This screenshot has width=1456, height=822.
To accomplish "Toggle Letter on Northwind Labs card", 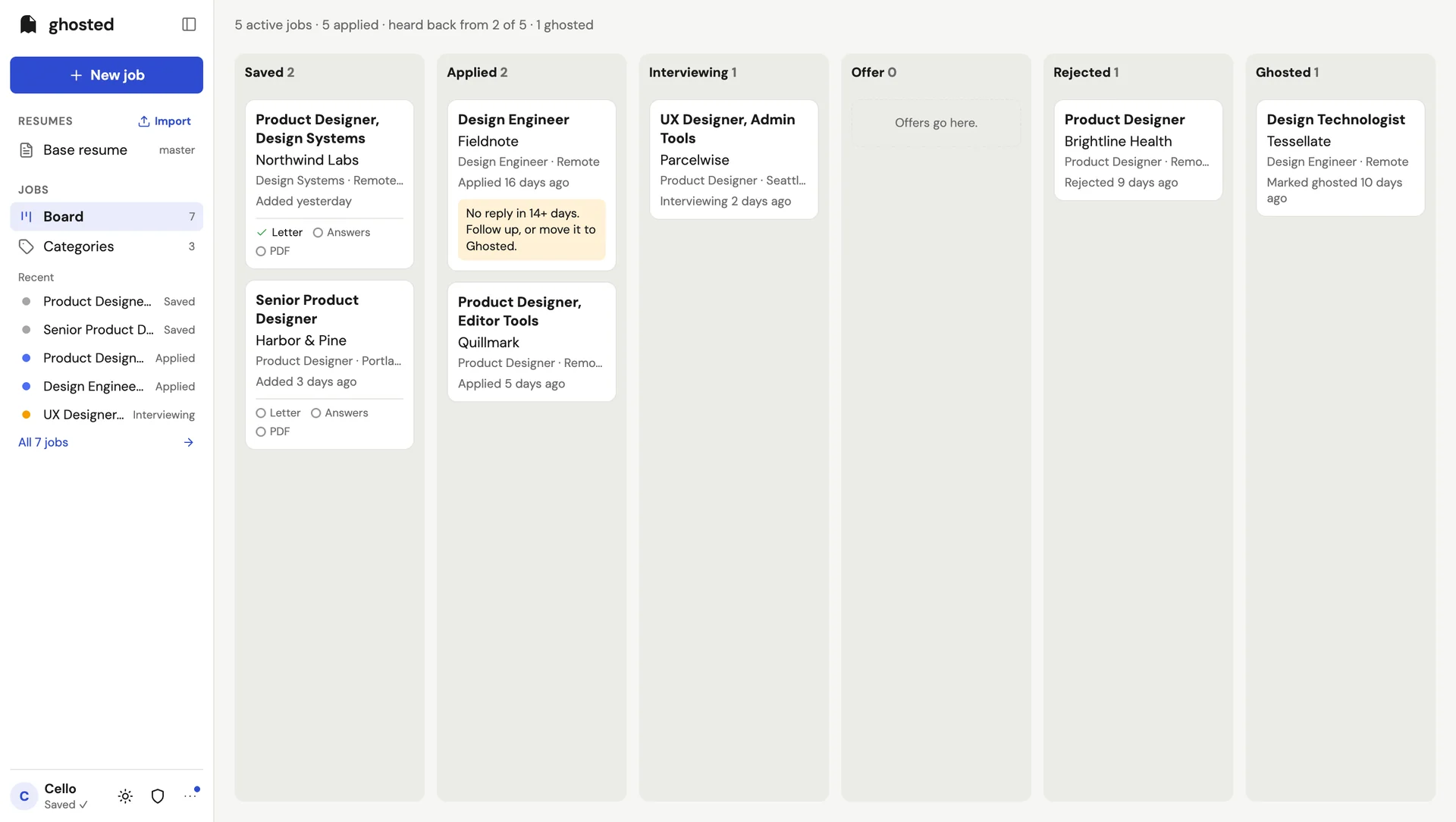I will pos(280,232).
